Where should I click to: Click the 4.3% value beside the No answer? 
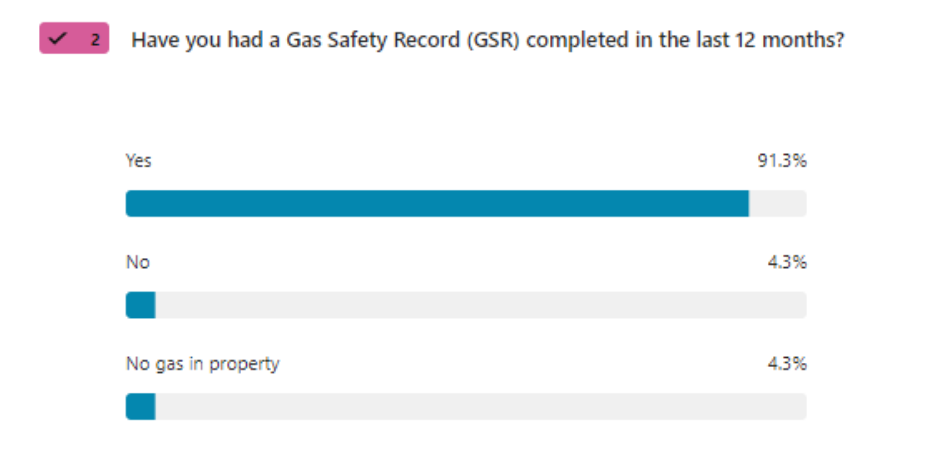pyautogui.click(x=785, y=262)
